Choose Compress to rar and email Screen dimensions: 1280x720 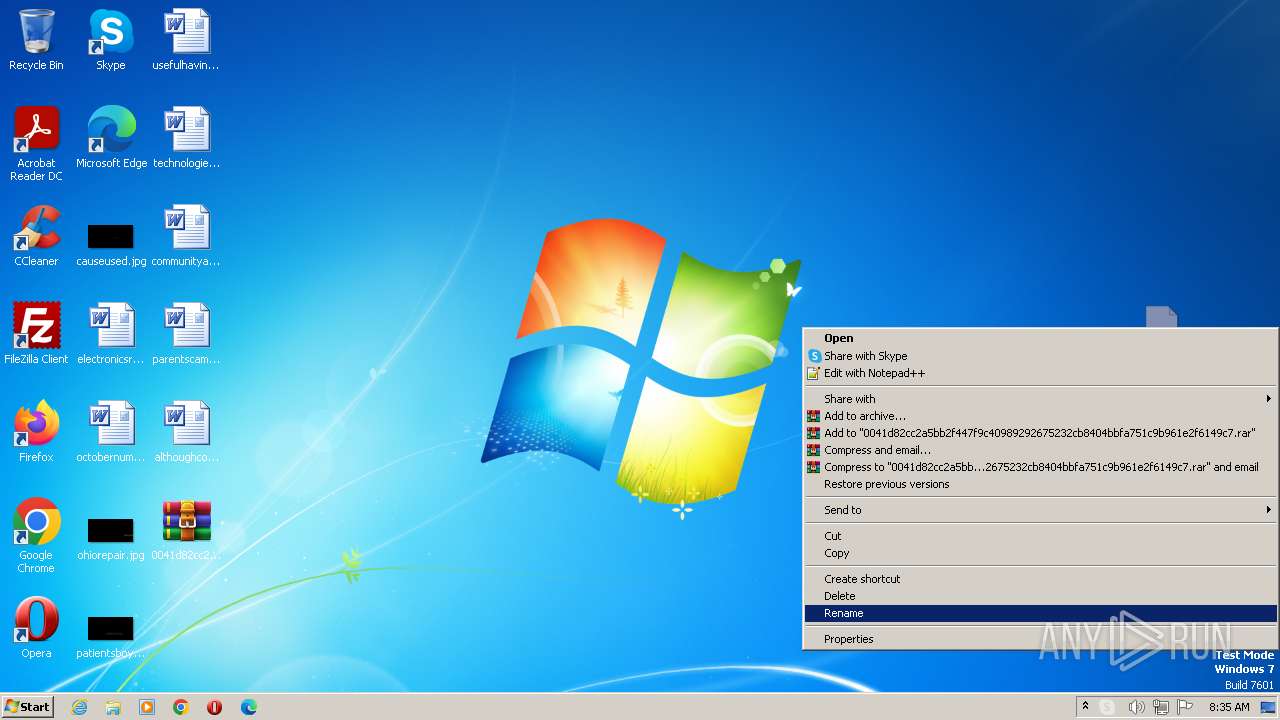coord(1040,467)
